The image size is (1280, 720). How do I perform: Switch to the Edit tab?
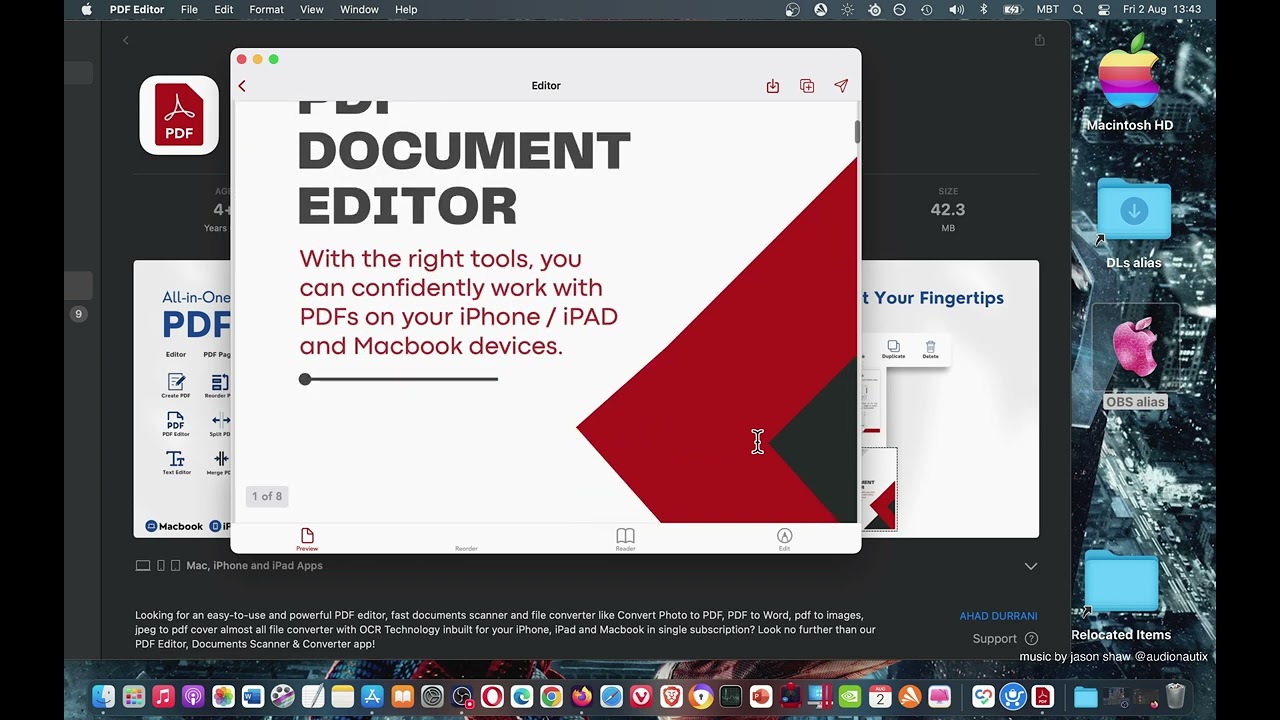784,540
